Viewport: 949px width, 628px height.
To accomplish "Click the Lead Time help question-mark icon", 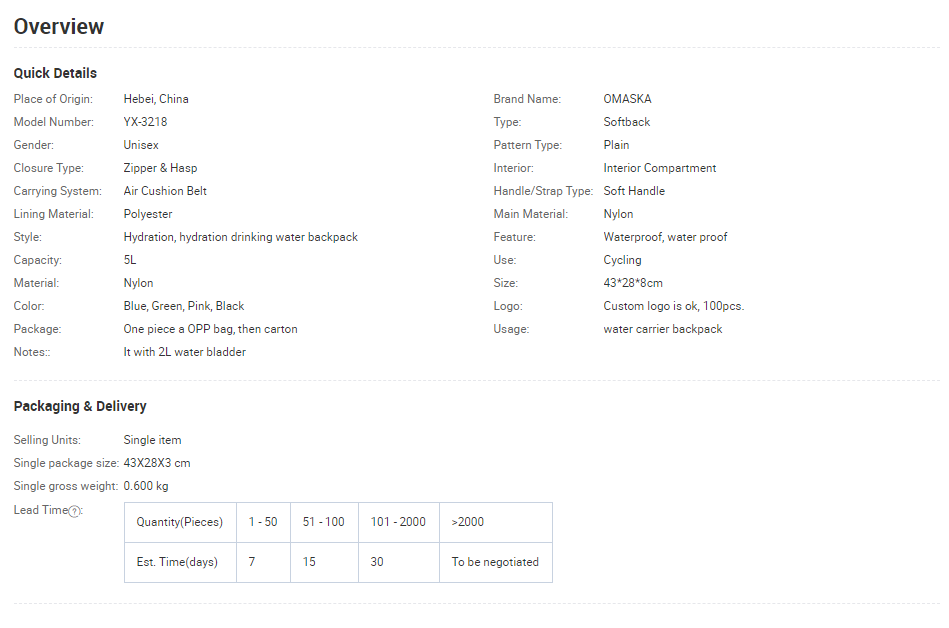I will click(x=74, y=511).
